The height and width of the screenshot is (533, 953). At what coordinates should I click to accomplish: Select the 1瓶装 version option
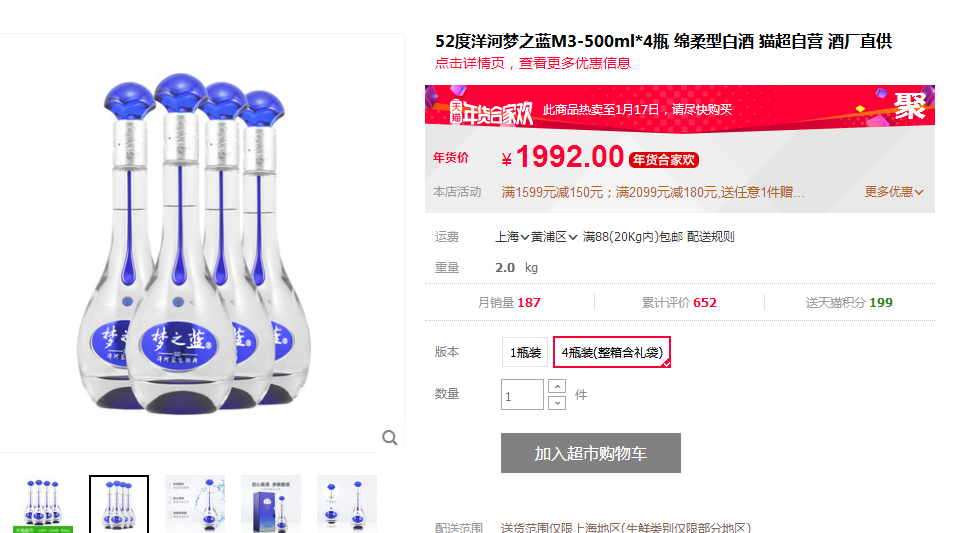pyautogui.click(x=525, y=352)
